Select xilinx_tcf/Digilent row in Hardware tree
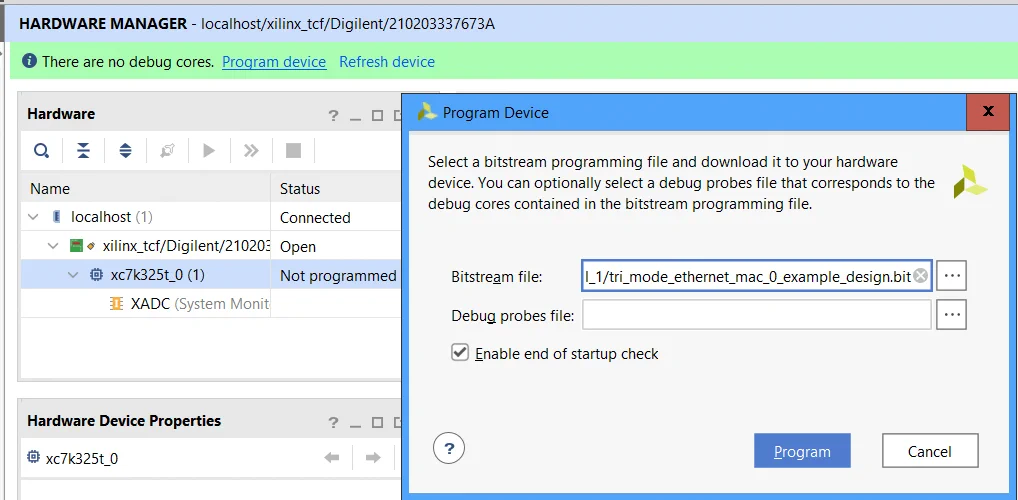Screen dimensions: 1018x500 [x=211, y=246]
